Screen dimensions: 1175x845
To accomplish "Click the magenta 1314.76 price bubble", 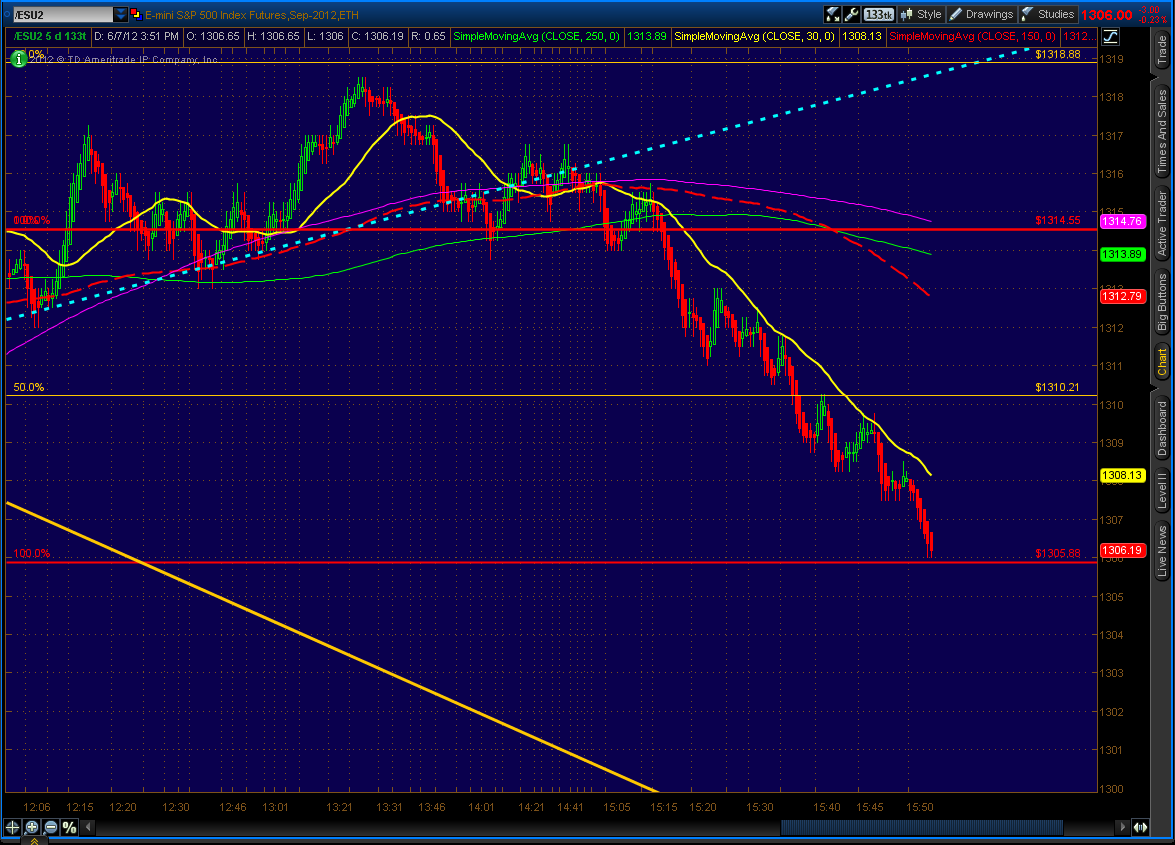I will click(1123, 221).
